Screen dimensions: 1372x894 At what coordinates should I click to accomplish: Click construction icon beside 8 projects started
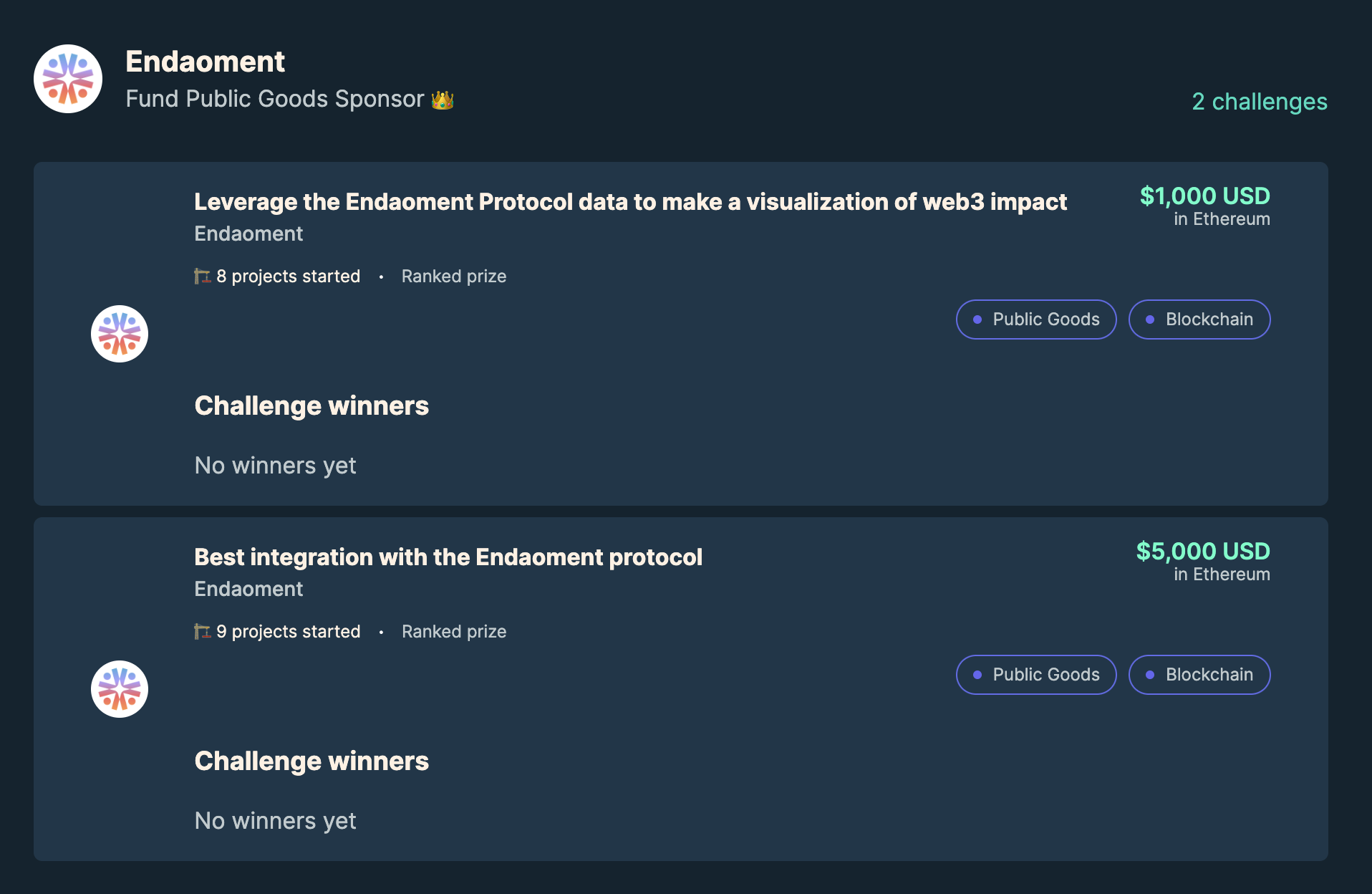202,276
